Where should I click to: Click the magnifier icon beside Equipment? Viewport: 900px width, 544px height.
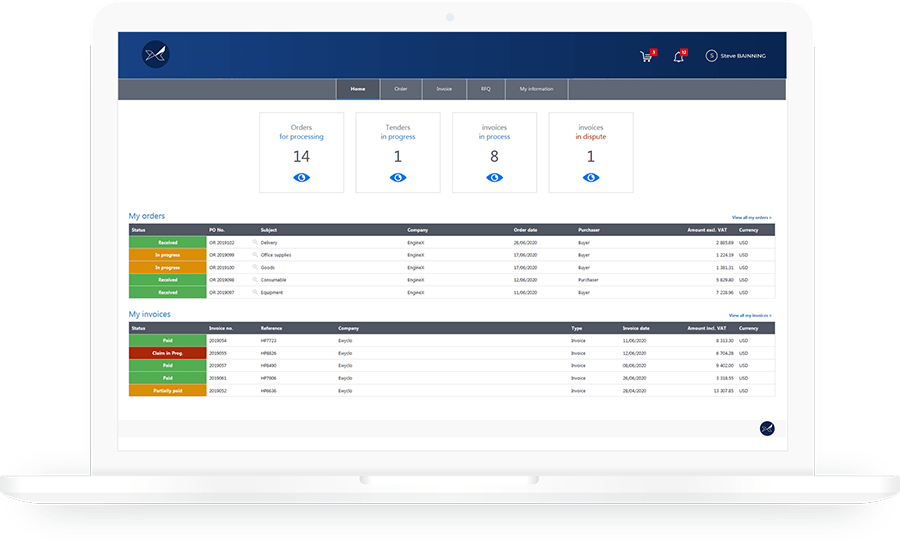tap(255, 292)
